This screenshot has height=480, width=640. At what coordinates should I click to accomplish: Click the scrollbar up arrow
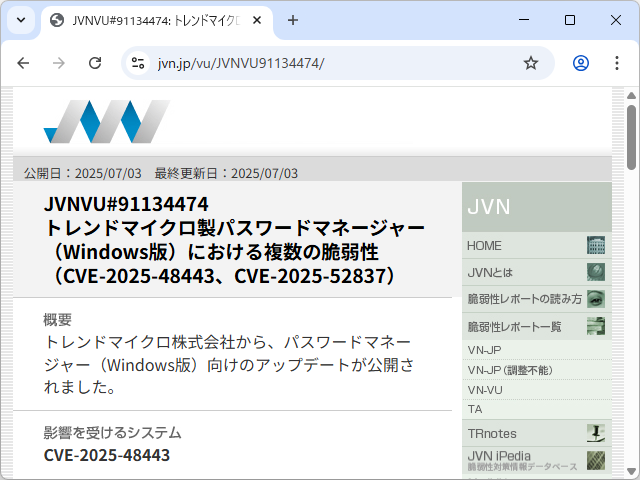coord(631,96)
